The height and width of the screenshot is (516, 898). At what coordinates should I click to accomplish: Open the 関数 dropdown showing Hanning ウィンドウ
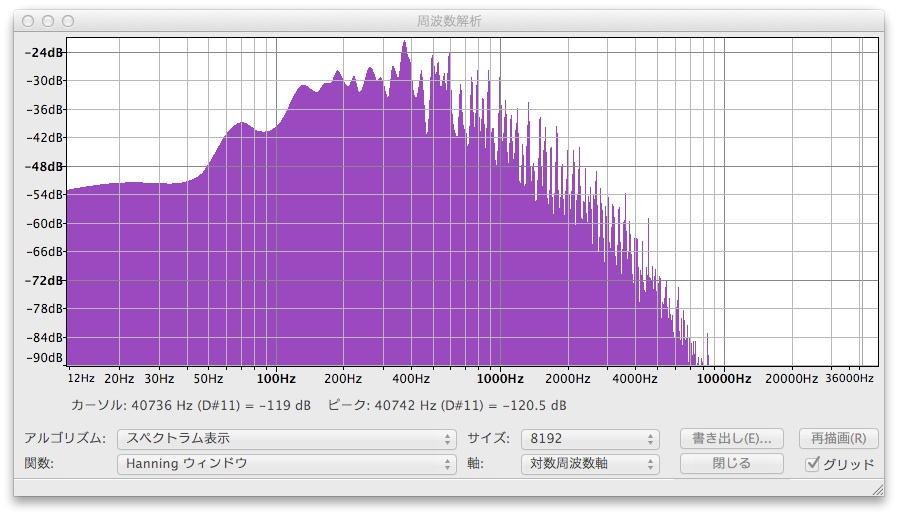[286, 464]
